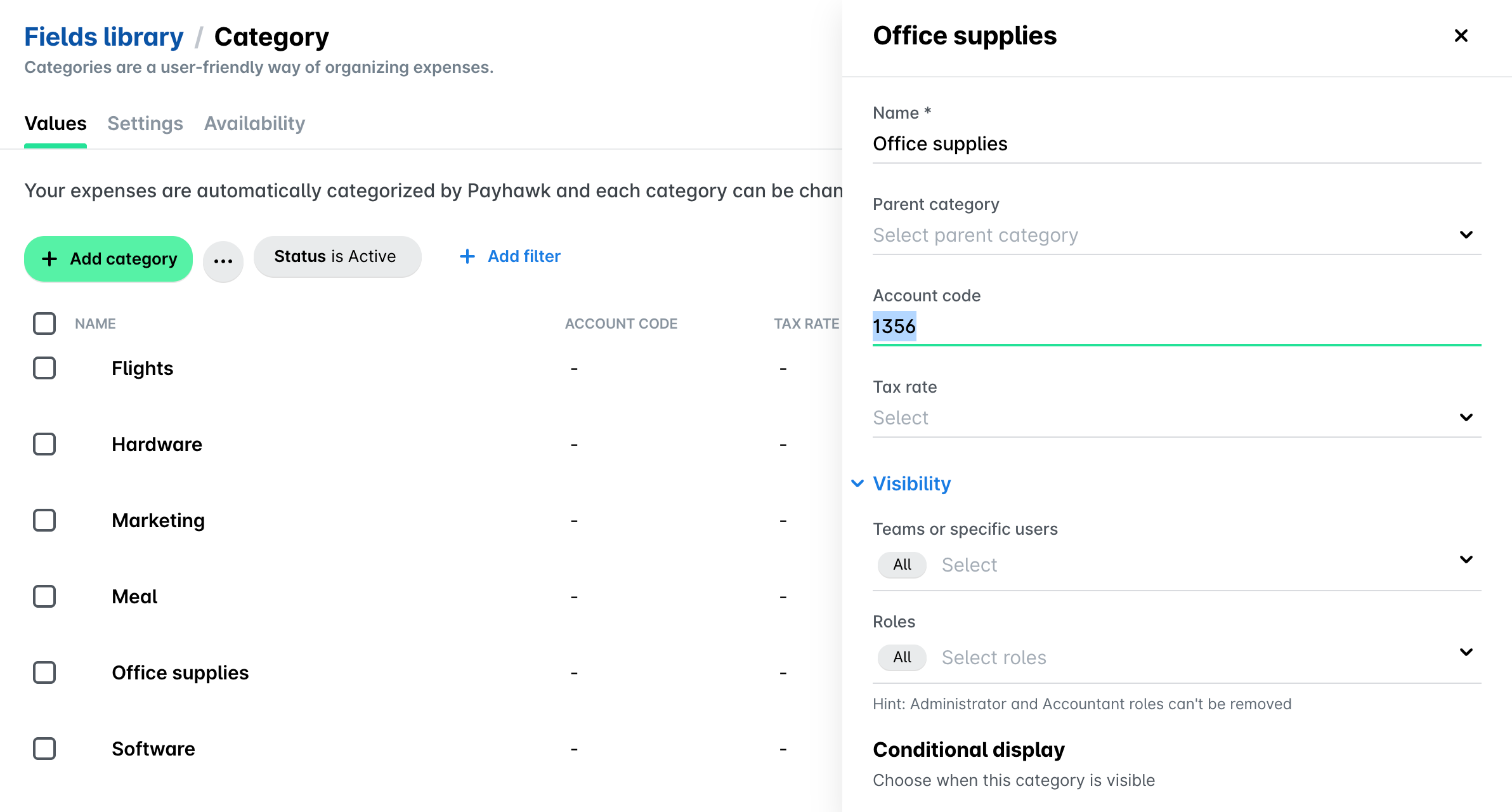Switch to the Settings tab

pos(145,123)
